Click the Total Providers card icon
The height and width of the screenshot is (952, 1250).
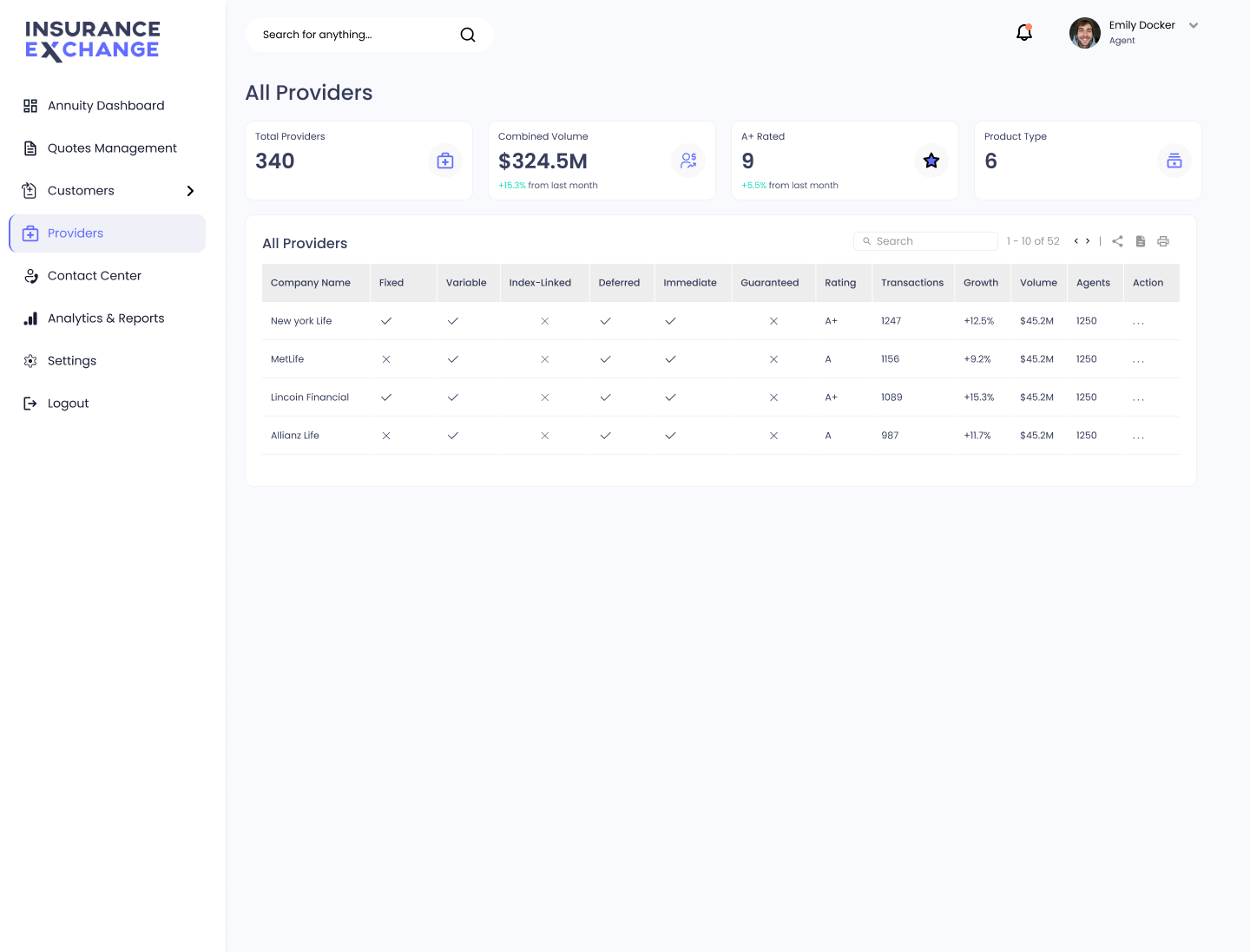coord(445,161)
